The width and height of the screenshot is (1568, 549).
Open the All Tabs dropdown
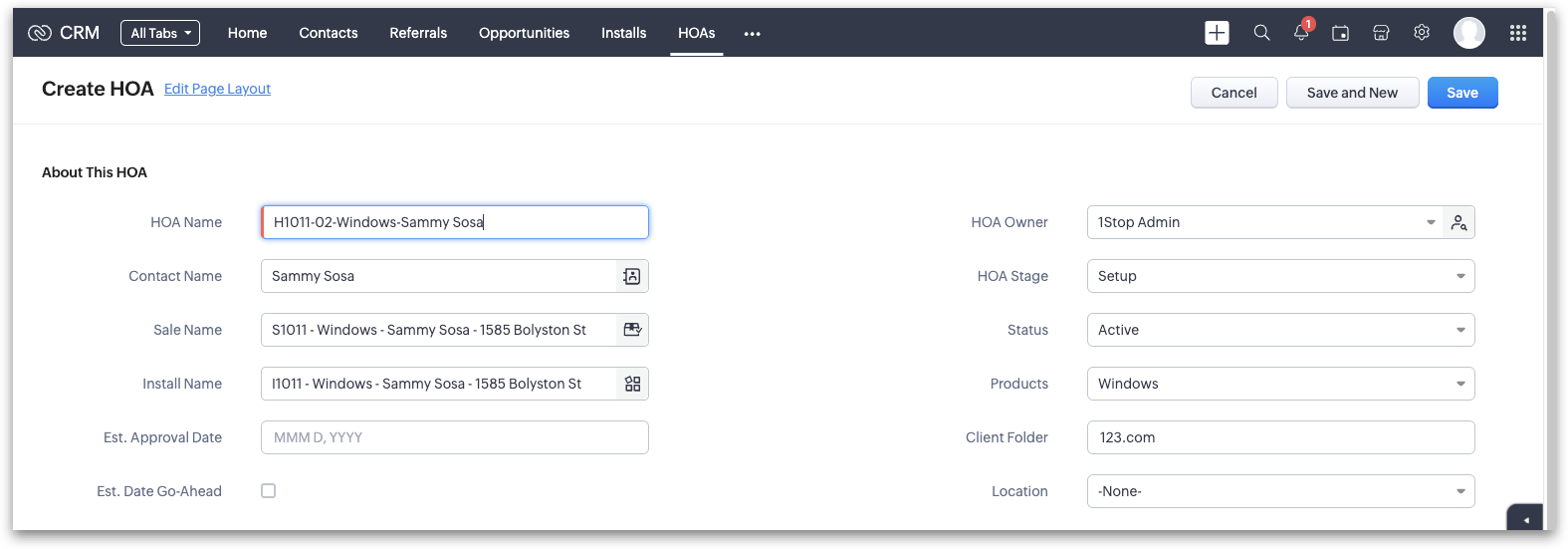coord(160,33)
